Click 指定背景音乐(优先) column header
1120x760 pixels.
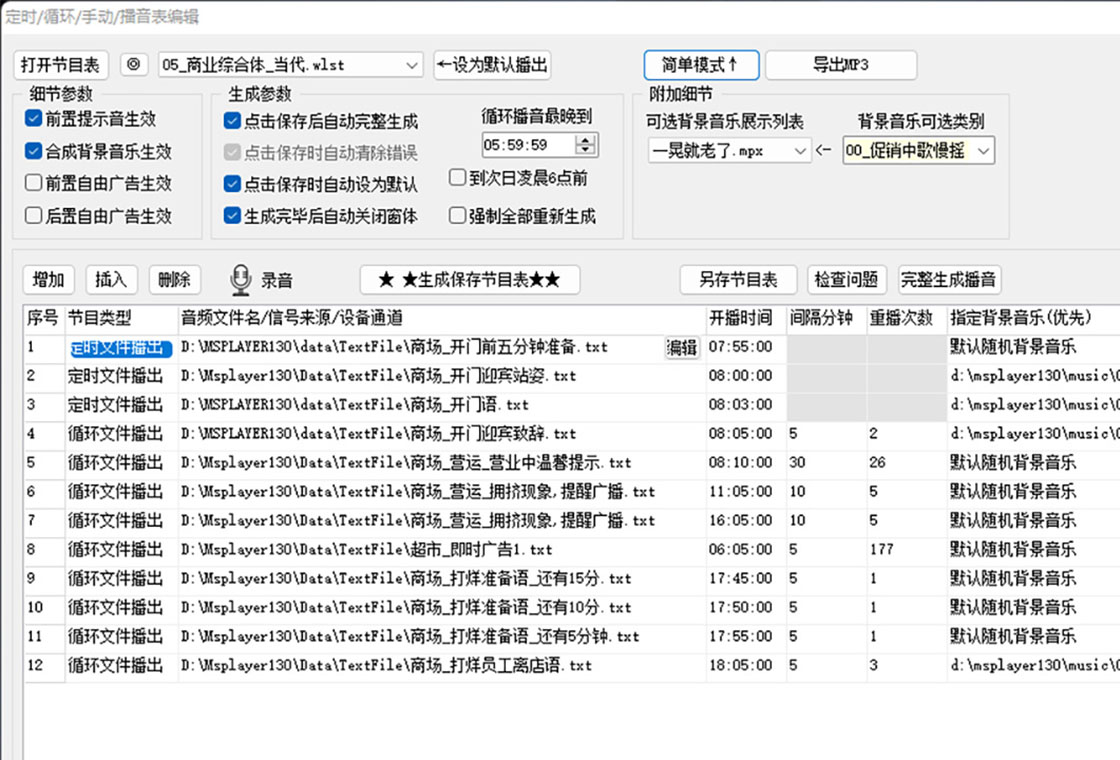(1032, 318)
